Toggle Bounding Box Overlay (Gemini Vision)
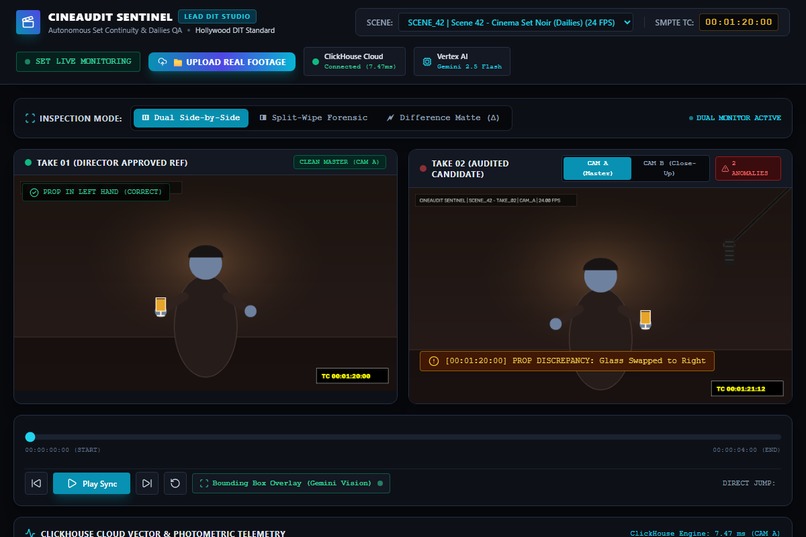 tap(291, 483)
